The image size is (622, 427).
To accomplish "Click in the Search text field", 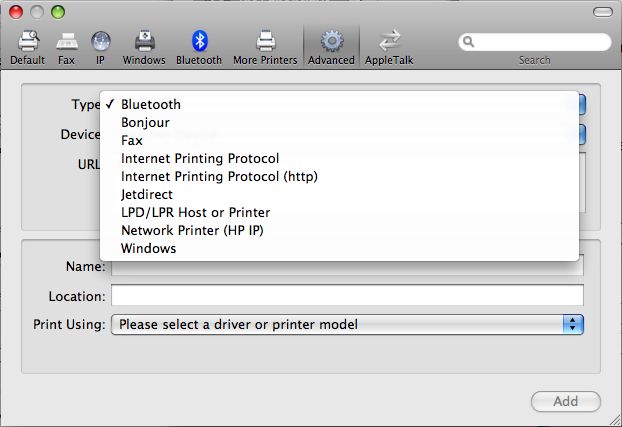I will [535, 42].
